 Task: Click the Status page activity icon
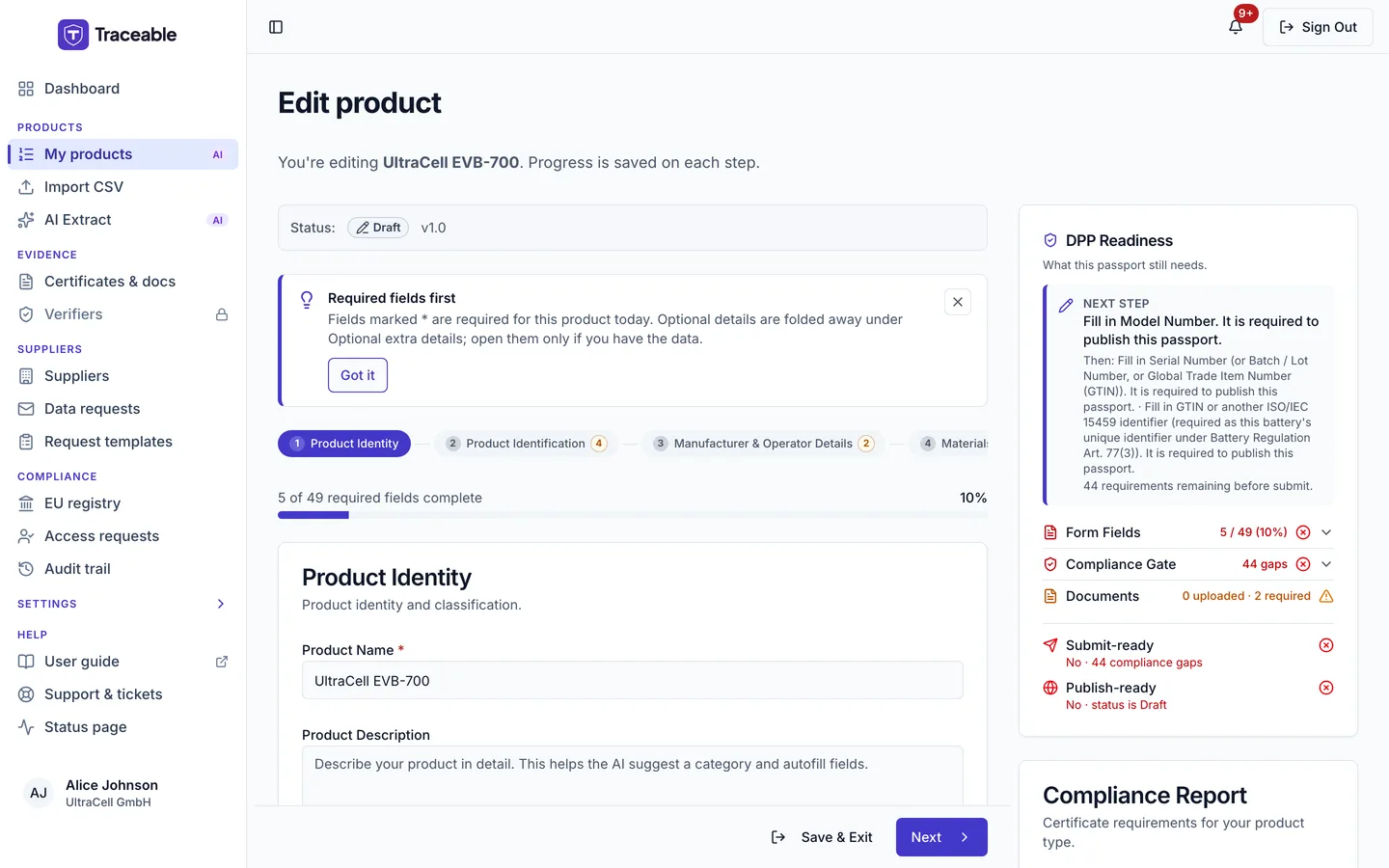pyautogui.click(x=26, y=727)
